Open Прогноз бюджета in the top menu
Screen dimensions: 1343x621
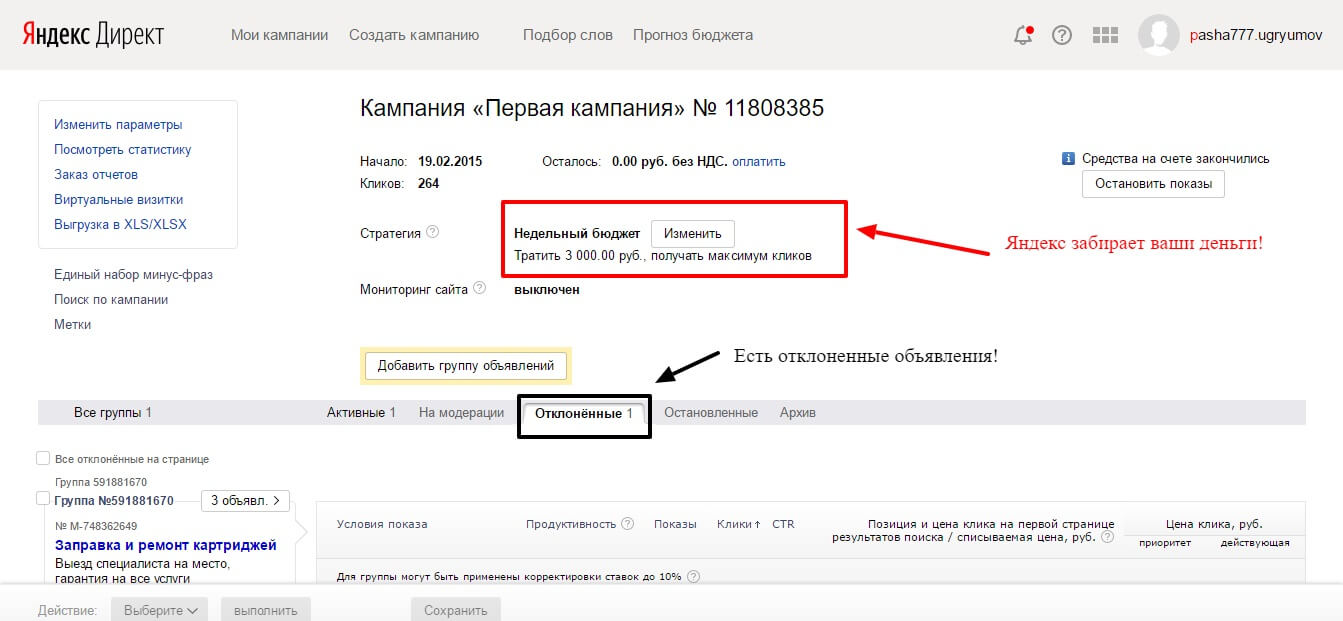tap(693, 35)
